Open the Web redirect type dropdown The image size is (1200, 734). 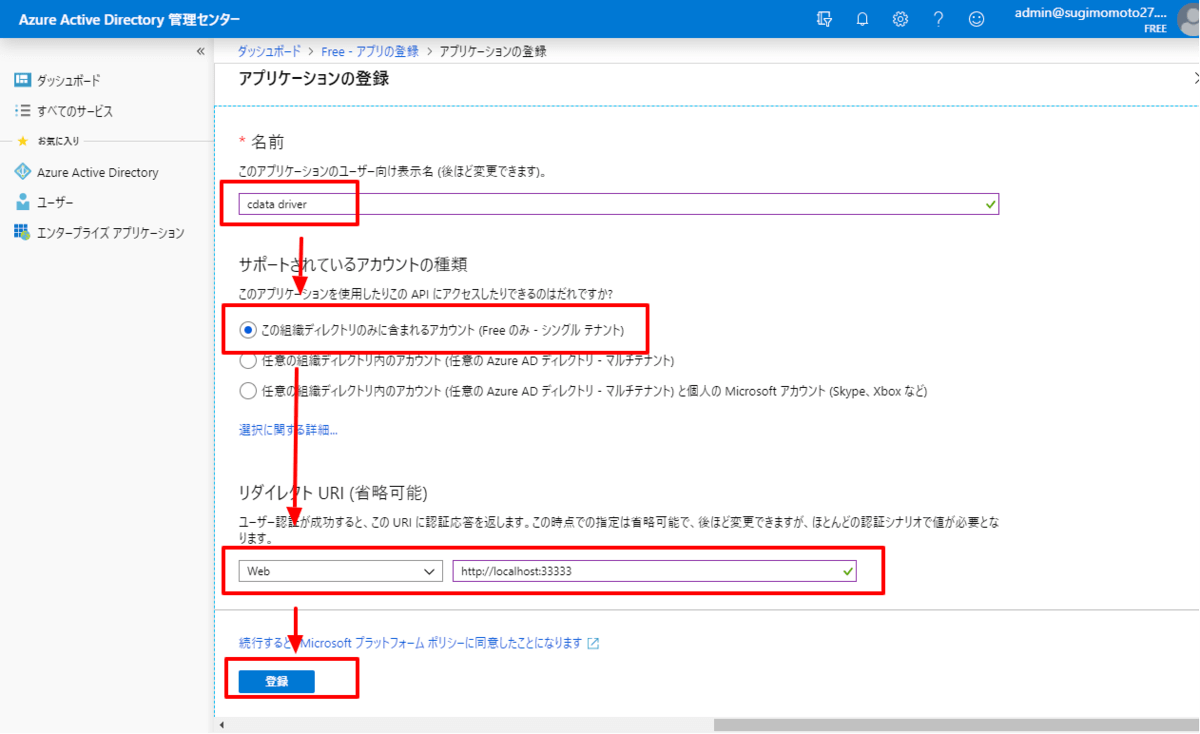click(x=340, y=571)
